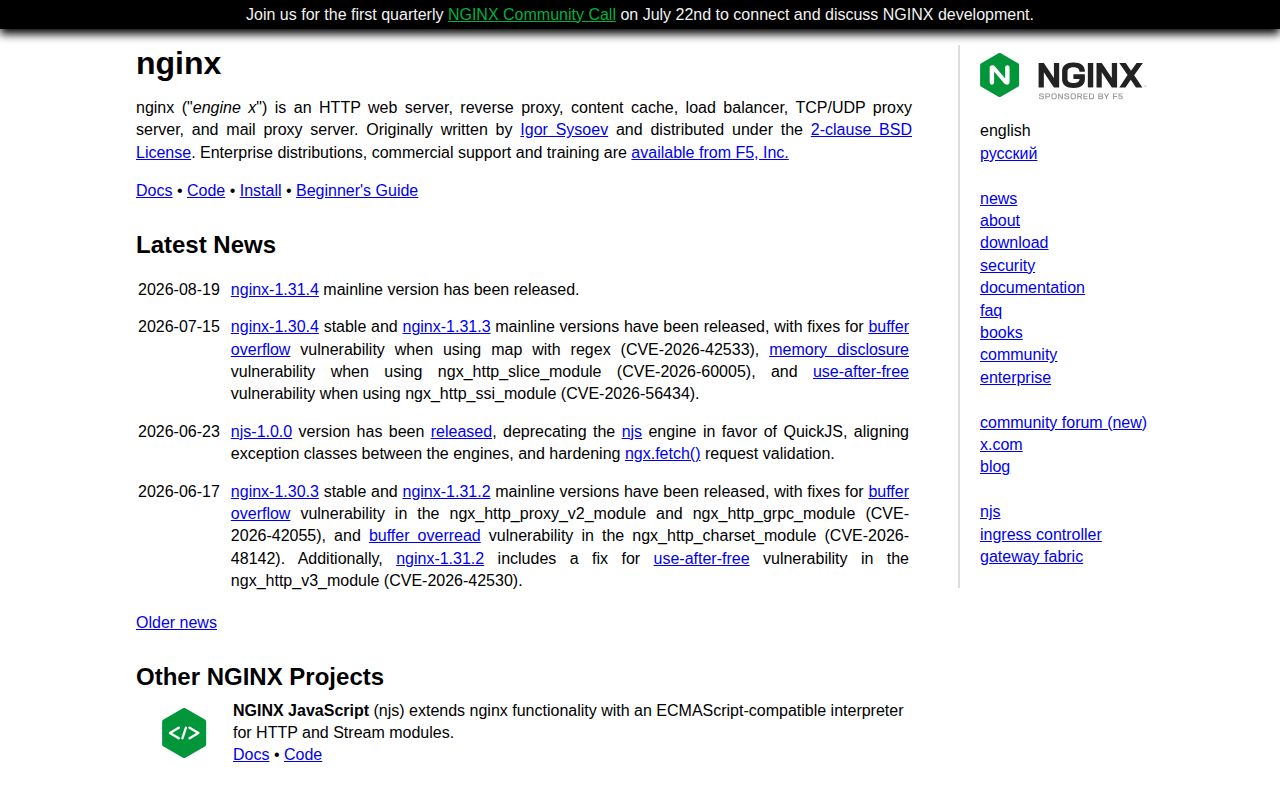Open the about page in the sidebar
The width and height of the screenshot is (1280, 800).
click(1000, 221)
